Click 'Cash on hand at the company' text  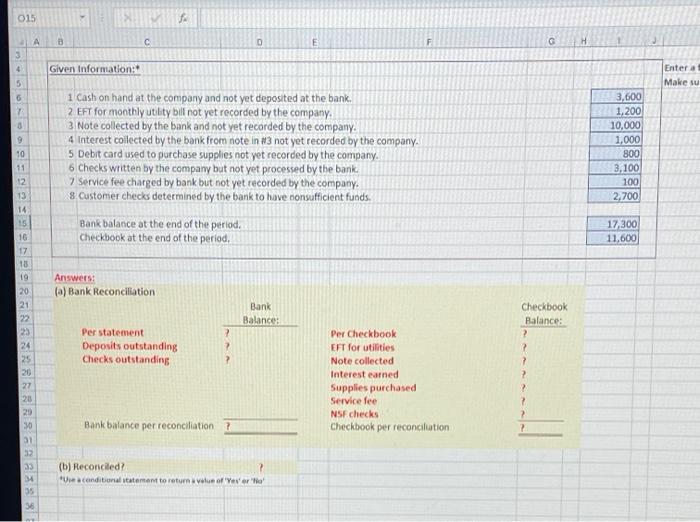pos(213,98)
